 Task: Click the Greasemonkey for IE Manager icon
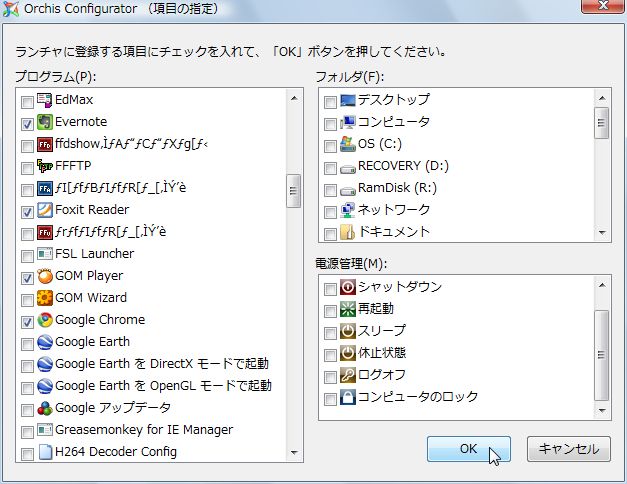click(44, 430)
